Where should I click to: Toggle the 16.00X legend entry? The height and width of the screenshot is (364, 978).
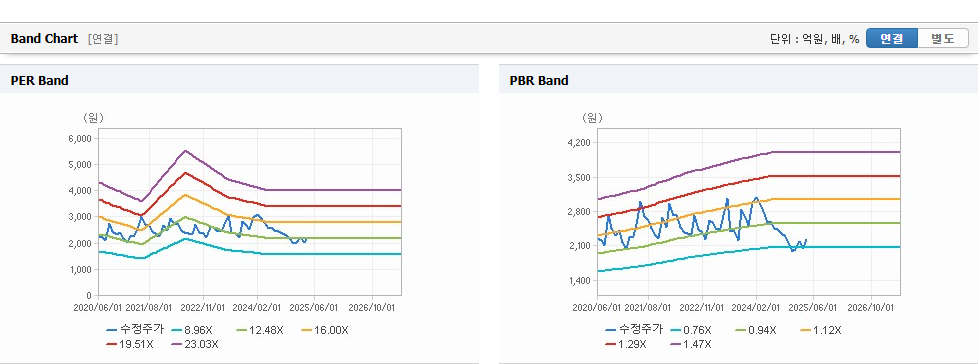(x=324, y=330)
